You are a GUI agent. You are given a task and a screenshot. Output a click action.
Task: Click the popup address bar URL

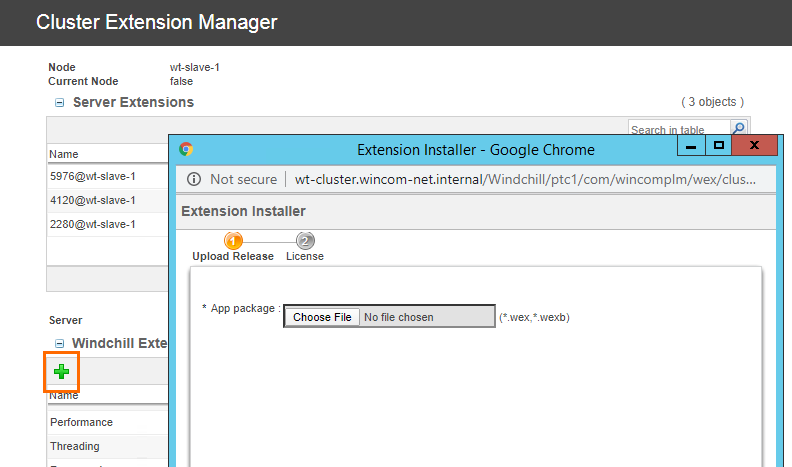point(525,179)
